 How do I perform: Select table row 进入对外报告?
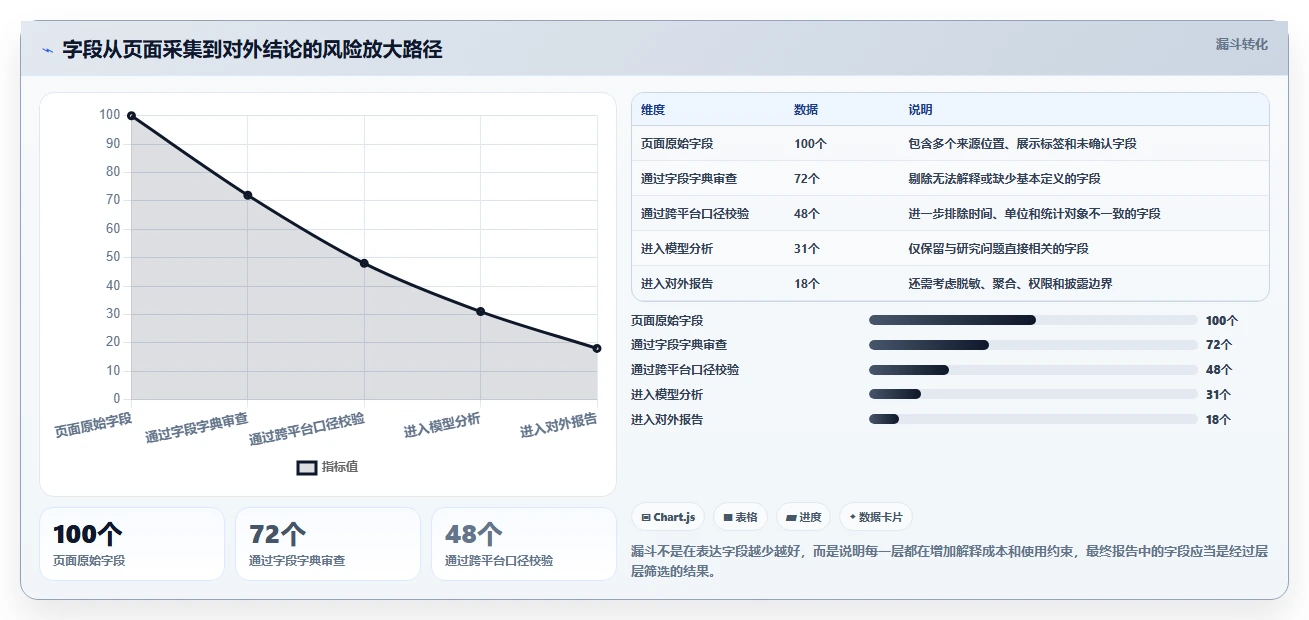pos(950,283)
